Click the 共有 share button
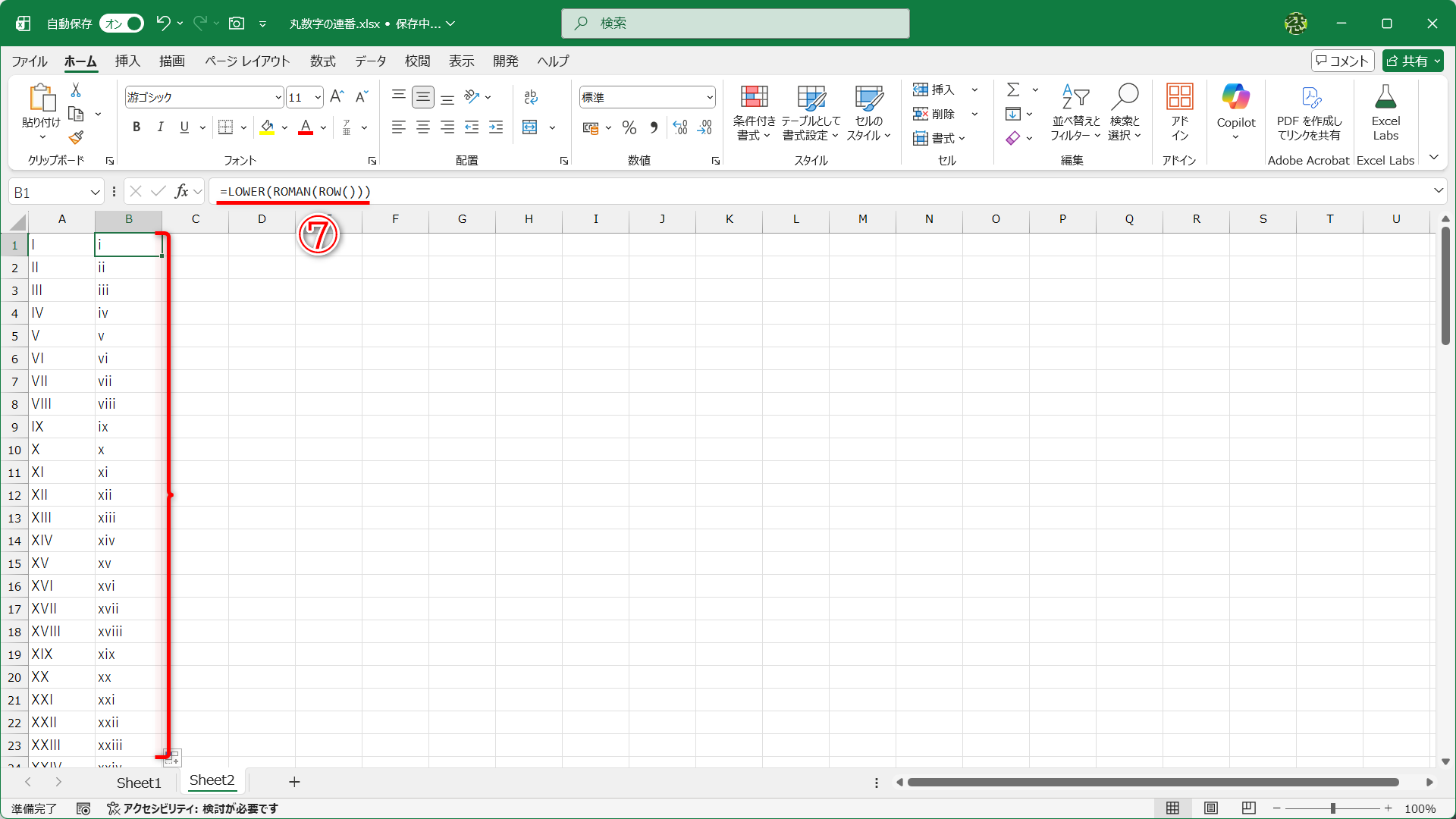 (1412, 61)
